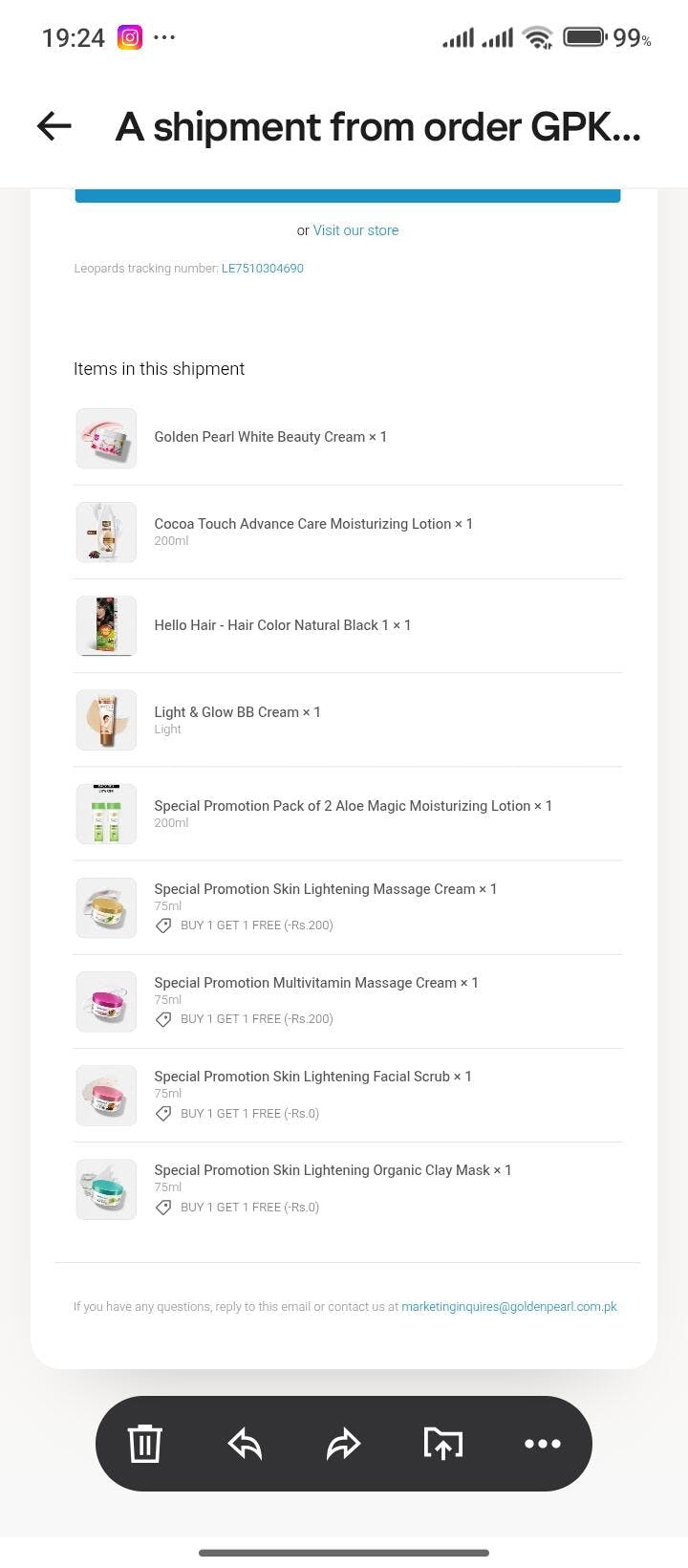Tap Light & Glow BB Cream thumbnail

[x=106, y=719]
